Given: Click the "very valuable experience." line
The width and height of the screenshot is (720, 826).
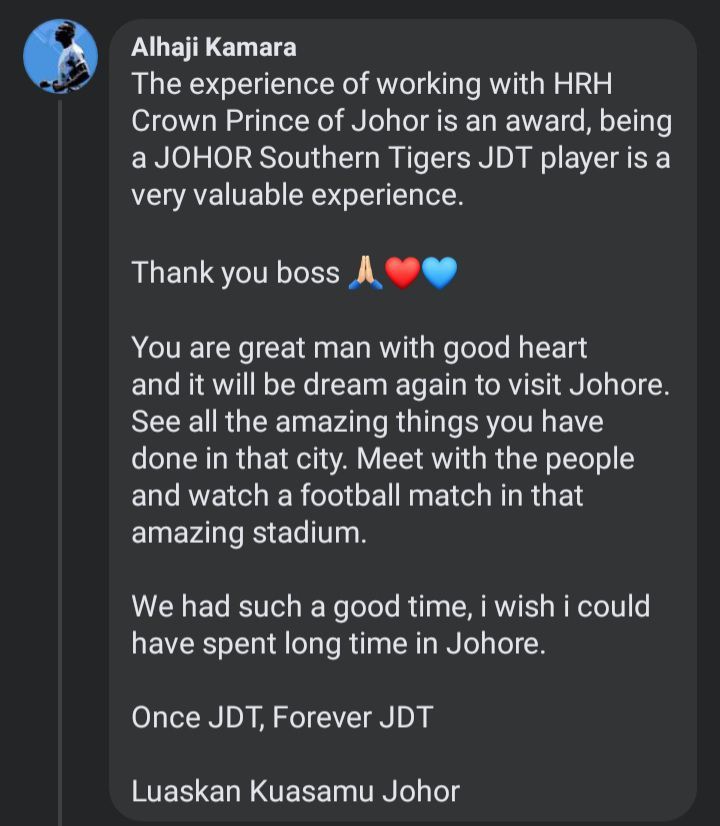Looking at the screenshot, I should point(297,195).
